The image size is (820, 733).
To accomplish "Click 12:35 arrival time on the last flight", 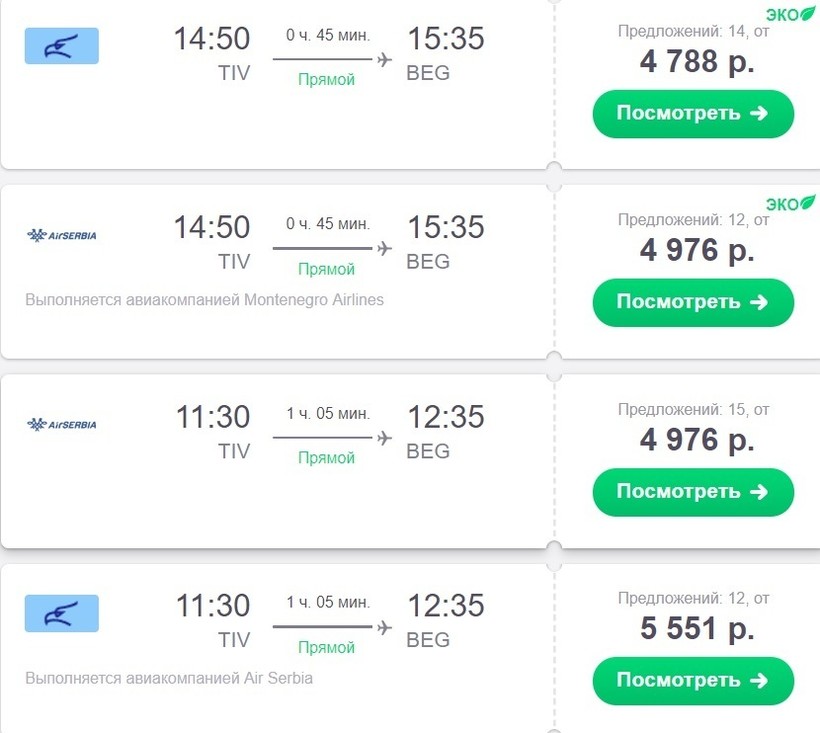I will [x=445, y=605].
